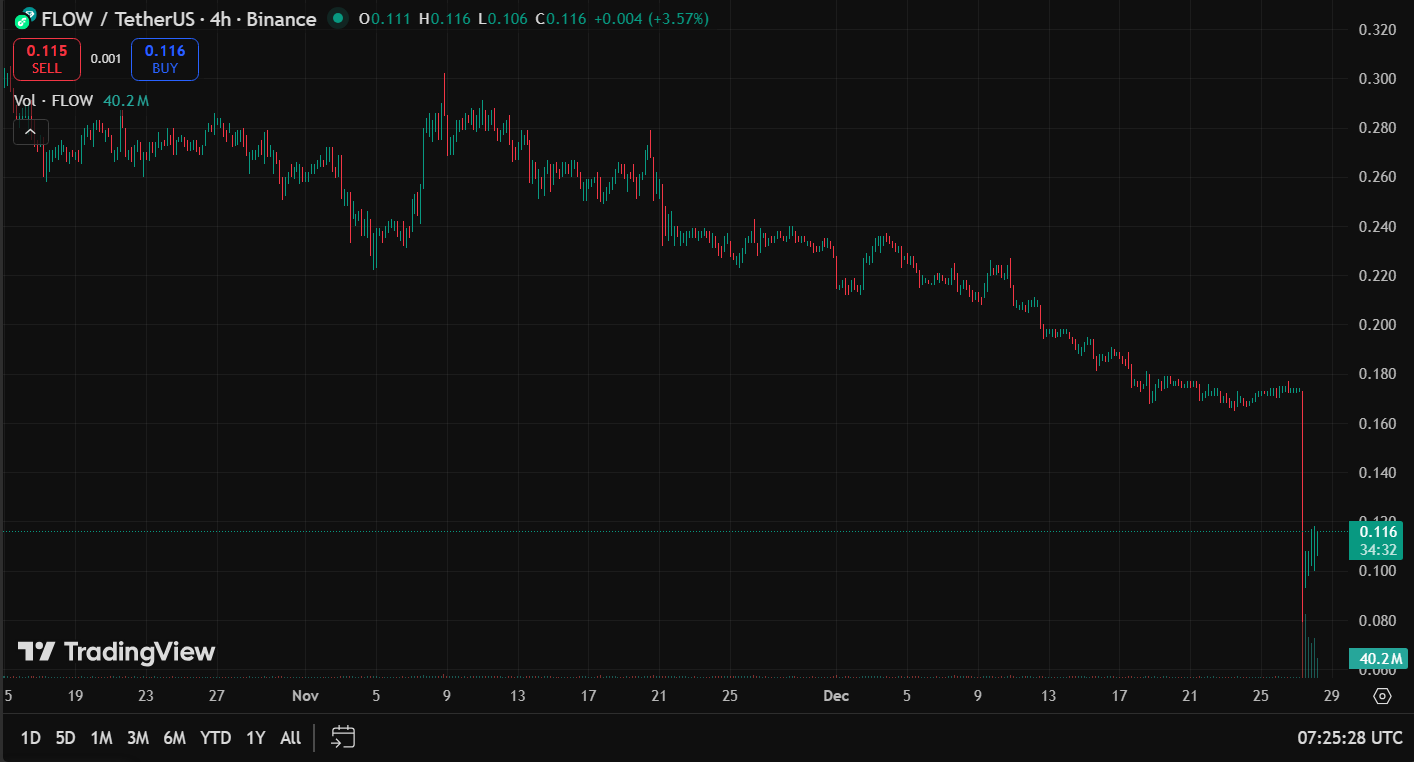Click the 0.280 price axis label
Image resolution: width=1414 pixels, height=762 pixels.
1377,128
